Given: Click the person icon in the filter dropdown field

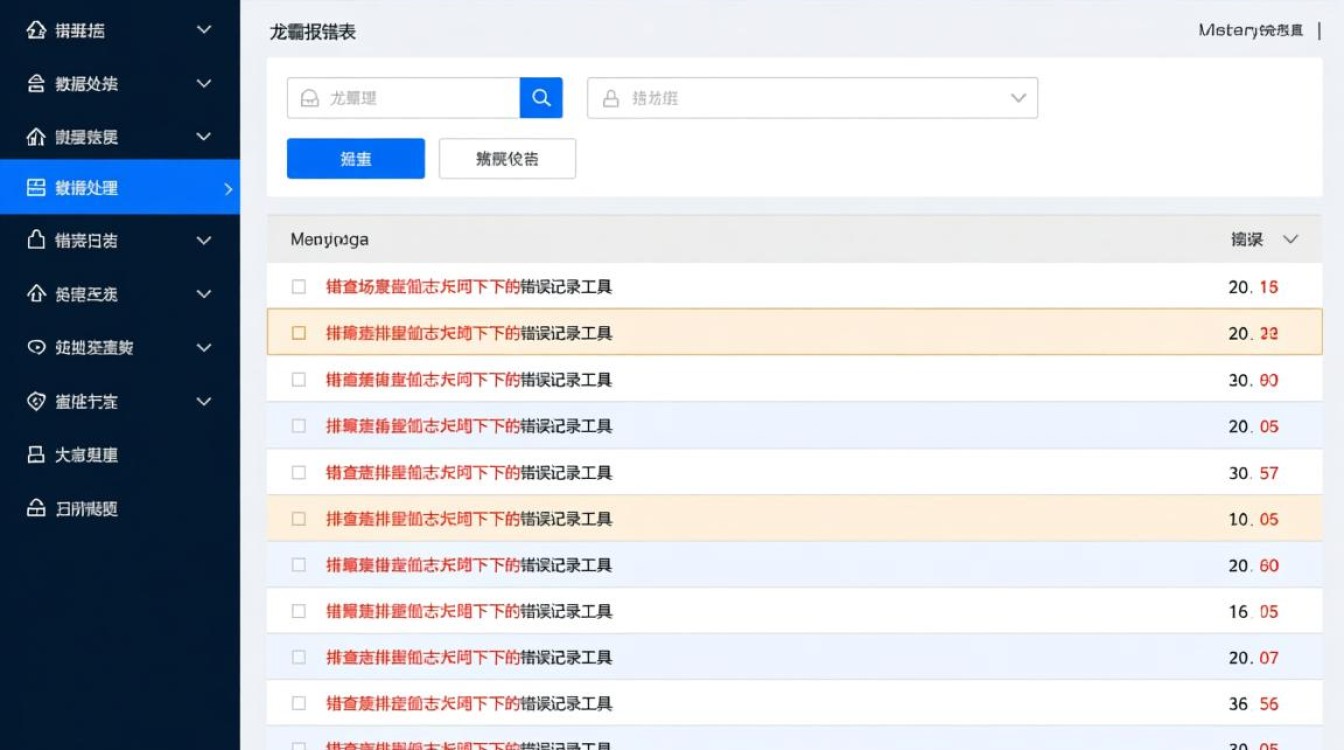Looking at the screenshot, I should tap(610, 98).
